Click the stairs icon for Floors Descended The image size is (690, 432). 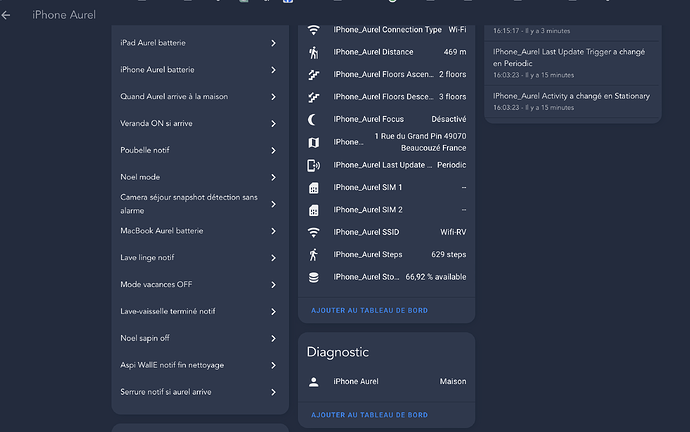click(313, 97)
